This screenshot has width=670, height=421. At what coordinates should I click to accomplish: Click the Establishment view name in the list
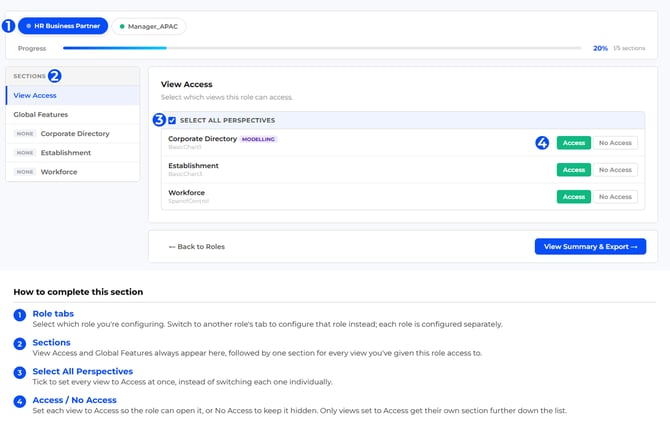(x=193, y=166)
